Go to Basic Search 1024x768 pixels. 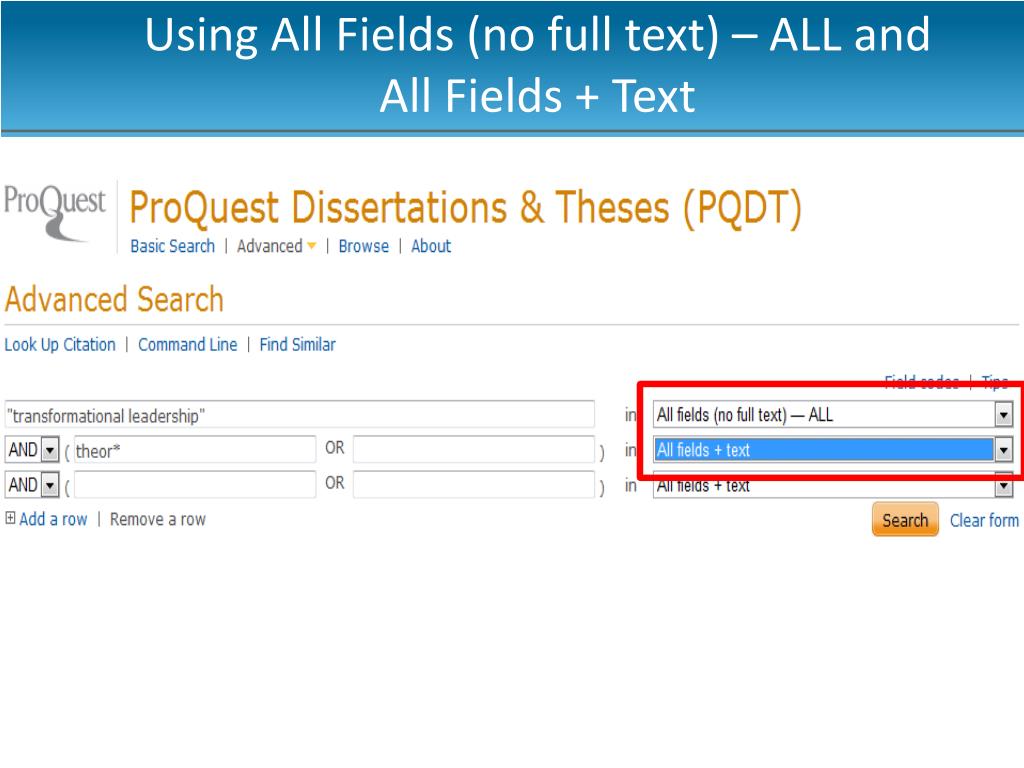coord(172,246)
